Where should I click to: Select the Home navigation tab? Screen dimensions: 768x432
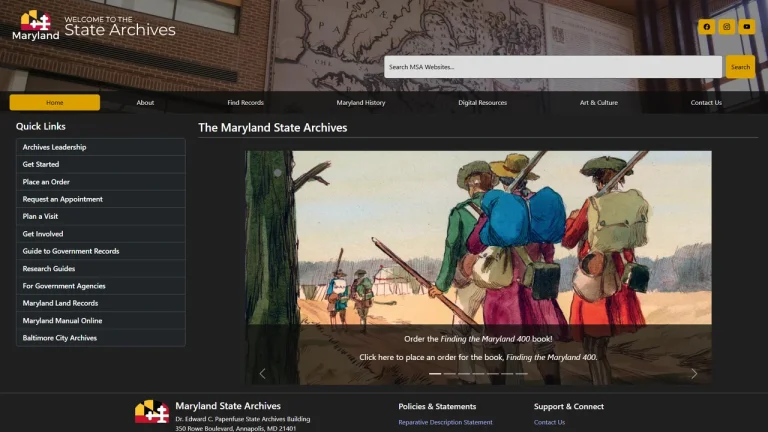point(54,102)
